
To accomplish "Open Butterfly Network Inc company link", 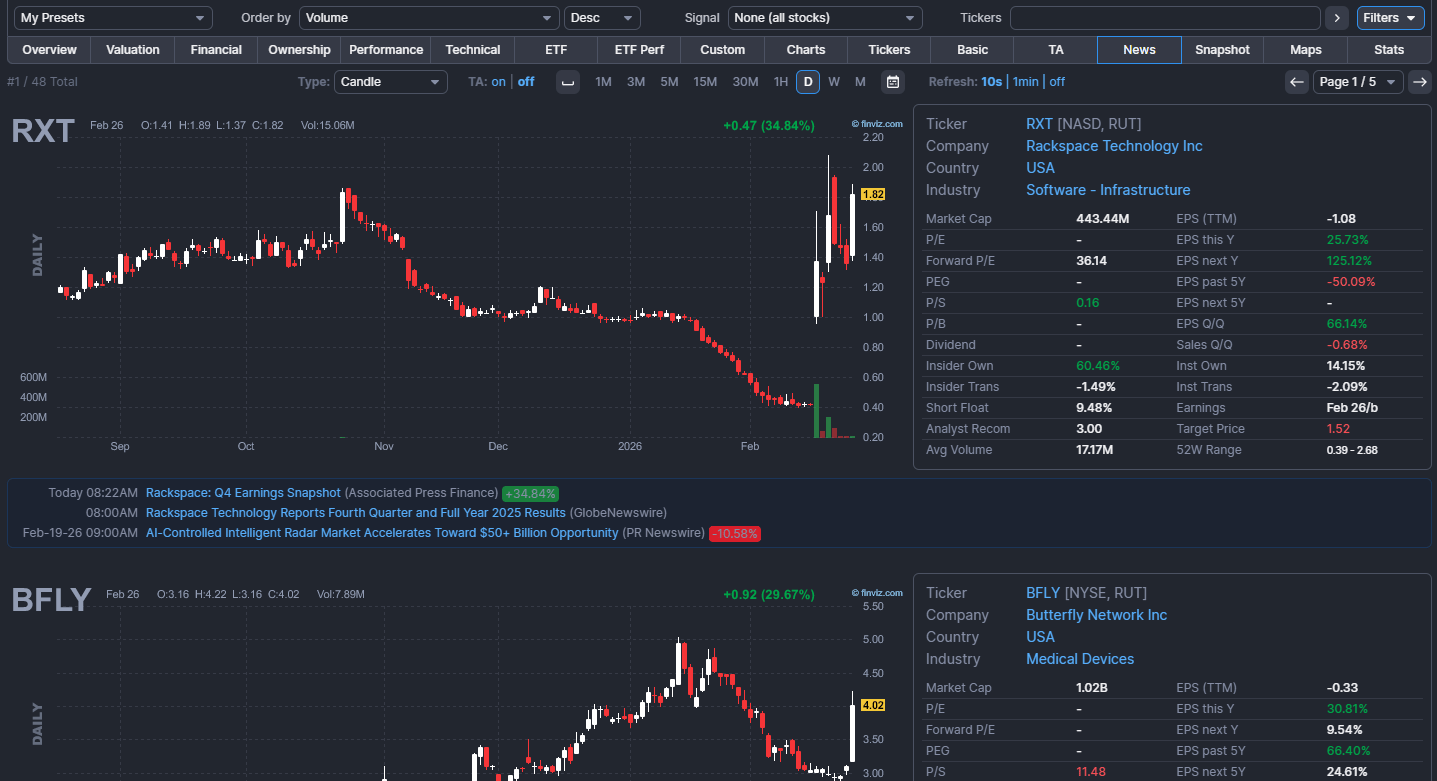I will [x=1096, y=615].
